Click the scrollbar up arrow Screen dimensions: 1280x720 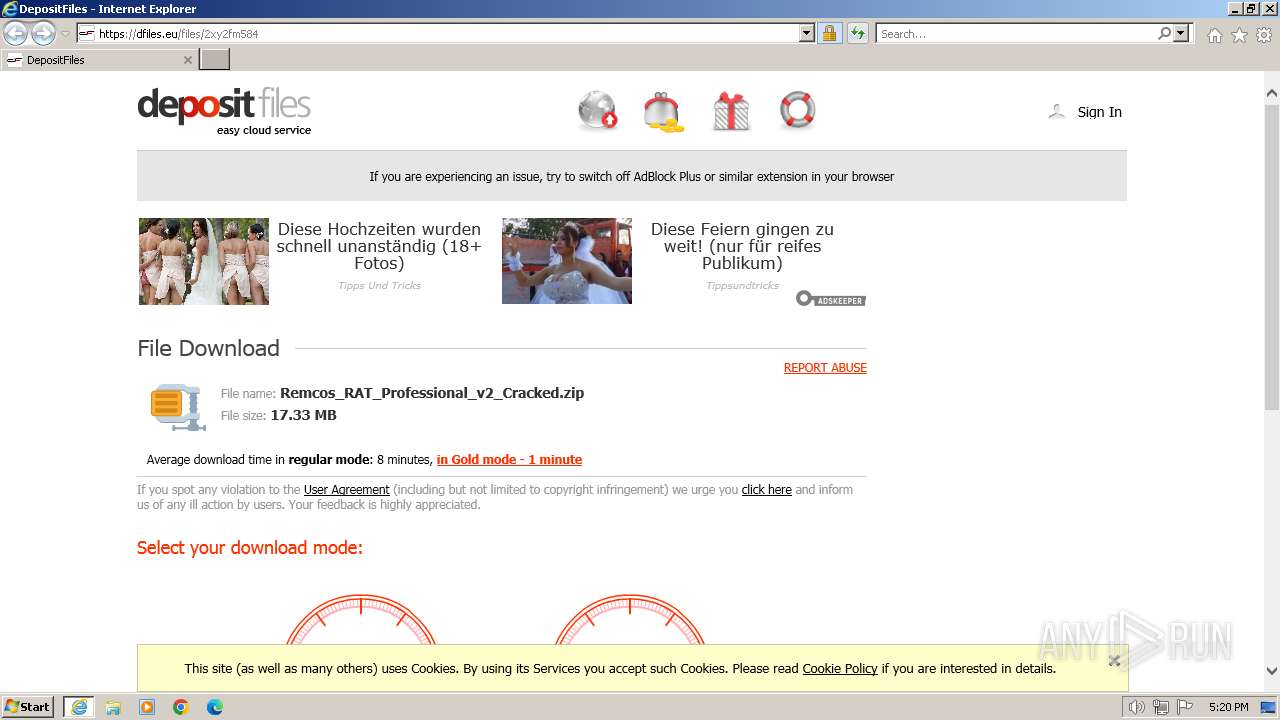(1272, 93)
